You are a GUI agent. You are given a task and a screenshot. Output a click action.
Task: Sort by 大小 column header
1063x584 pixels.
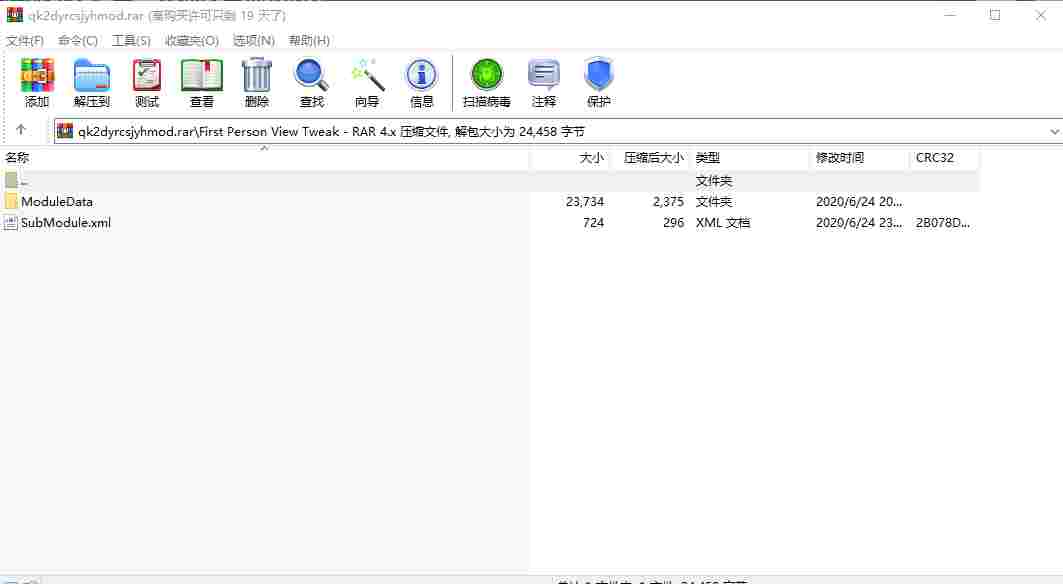pos(570,158)
